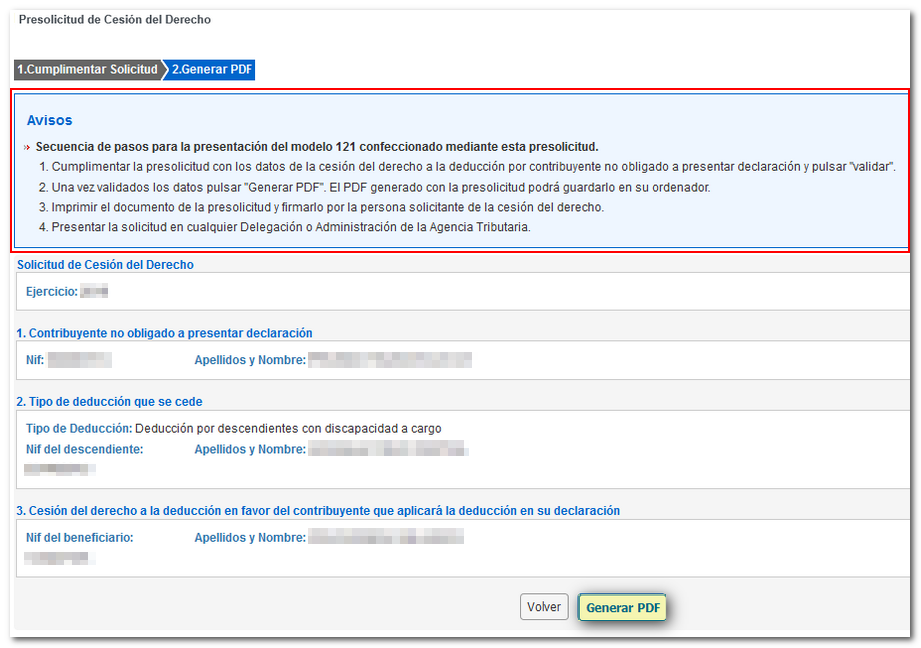The height and width of the screenshot is (648, 921).
Task: Click notice step 3 about Imprimir el documento
Action: click(321, 207)
